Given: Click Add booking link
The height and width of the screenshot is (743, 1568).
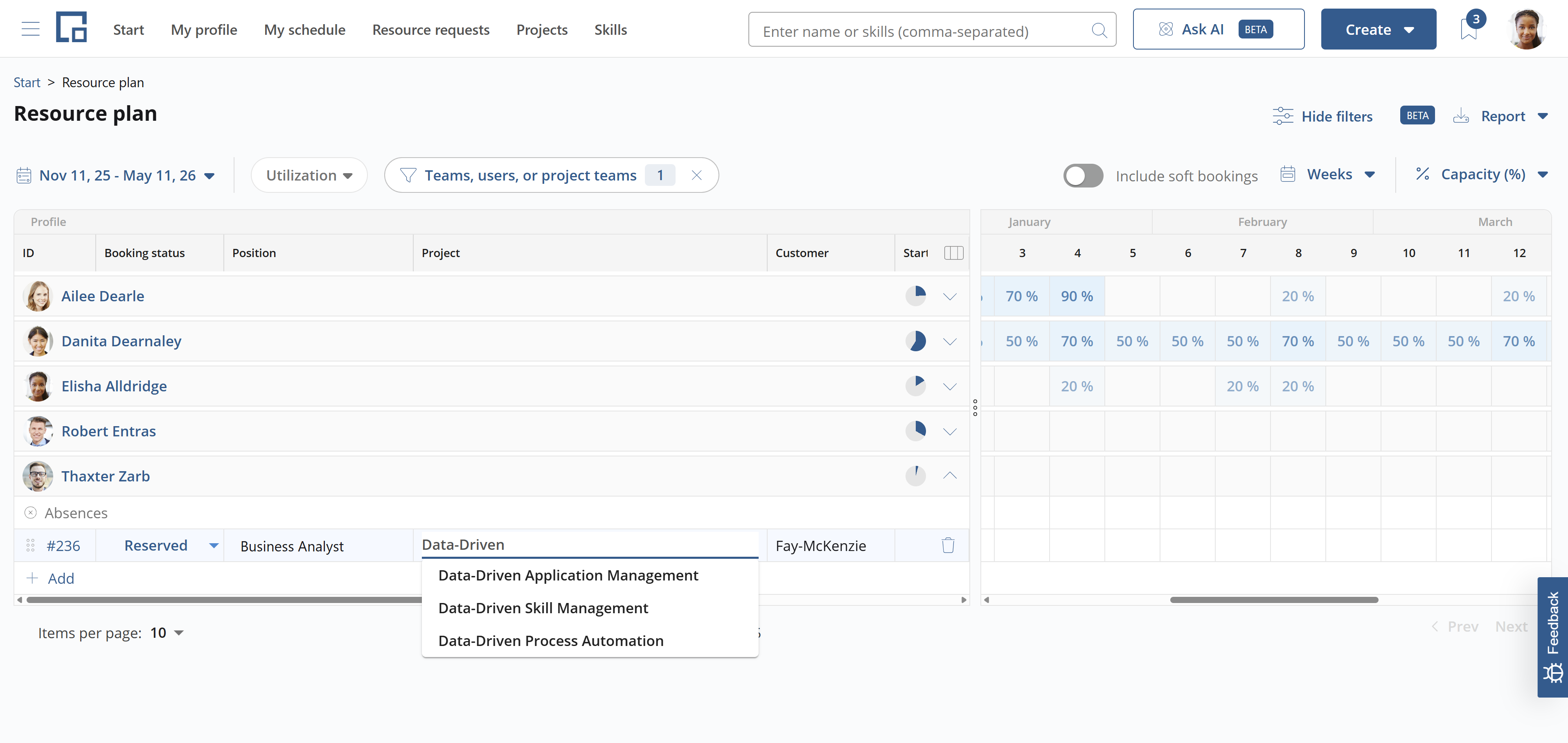Looking at the screenshot, I should pyautogui.click(x=50, y=578).
